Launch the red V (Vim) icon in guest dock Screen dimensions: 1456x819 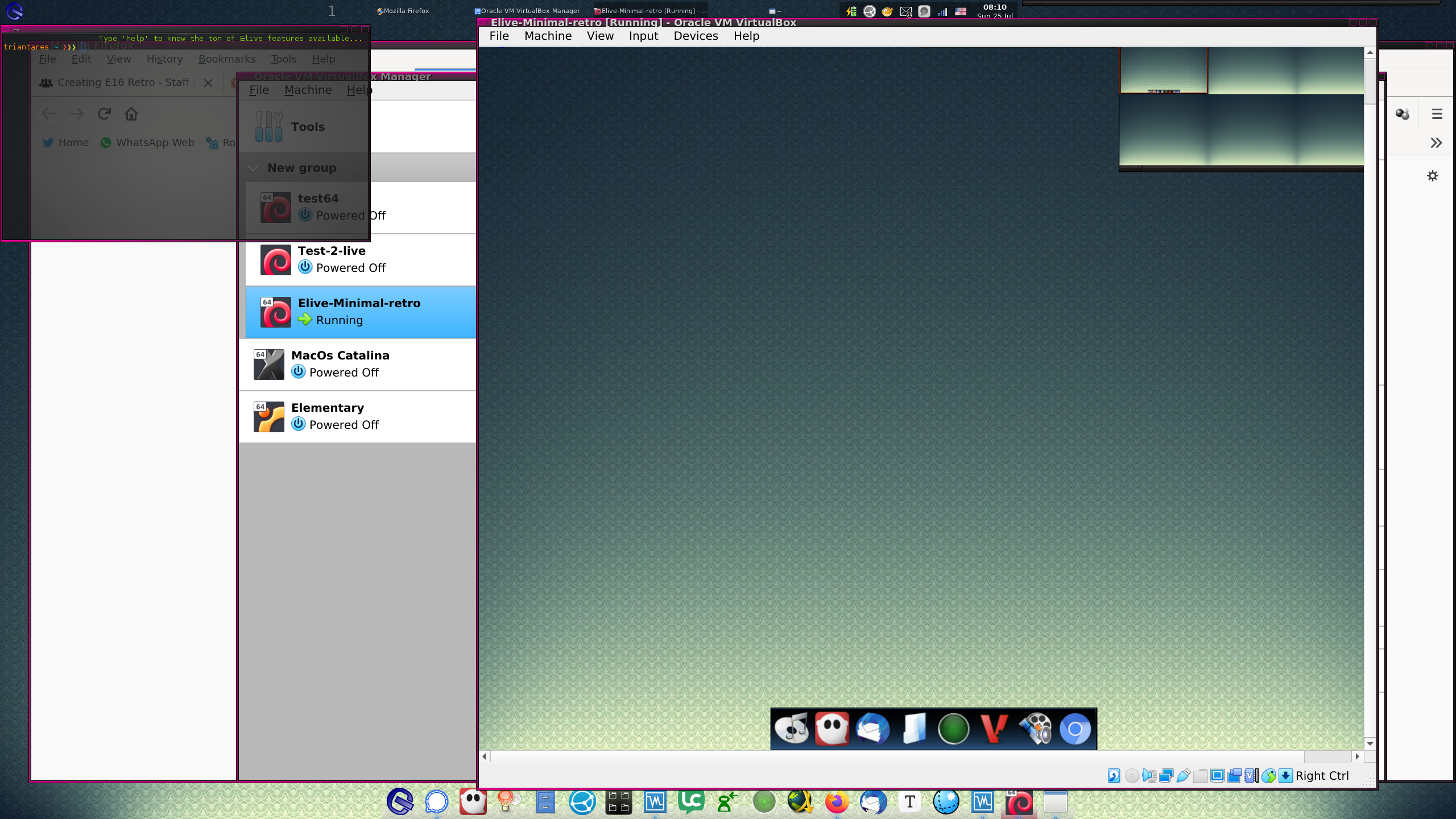pos(994,729)
